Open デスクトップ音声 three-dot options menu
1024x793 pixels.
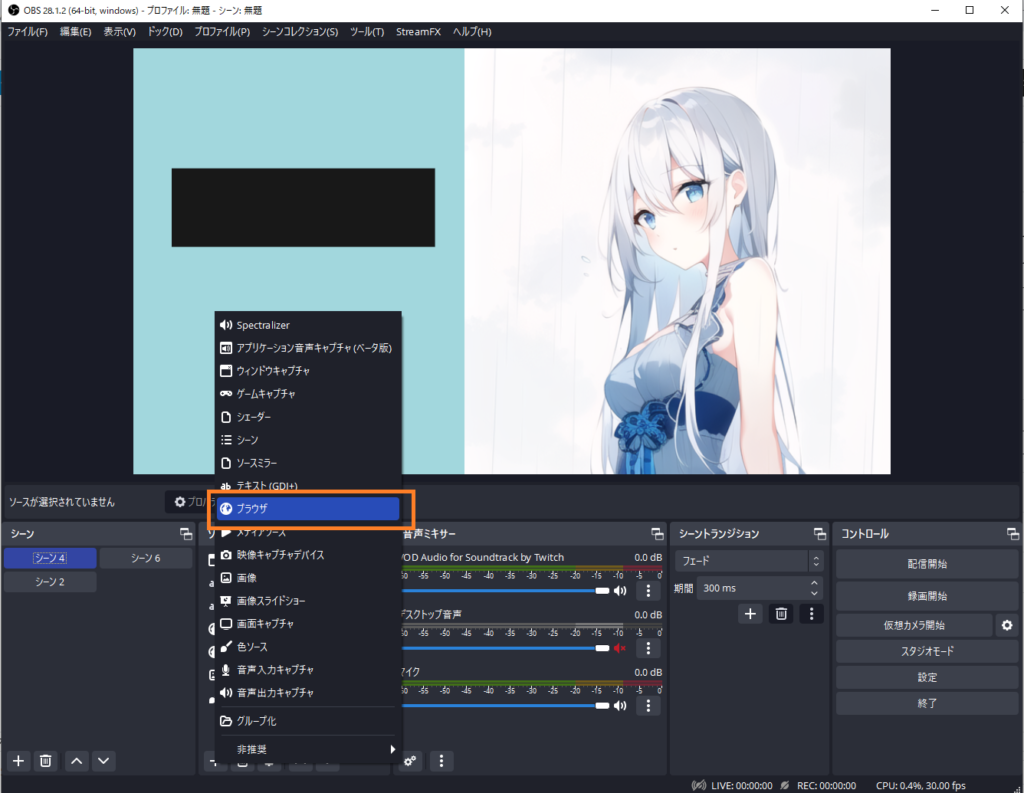click(x=648, y=648)
